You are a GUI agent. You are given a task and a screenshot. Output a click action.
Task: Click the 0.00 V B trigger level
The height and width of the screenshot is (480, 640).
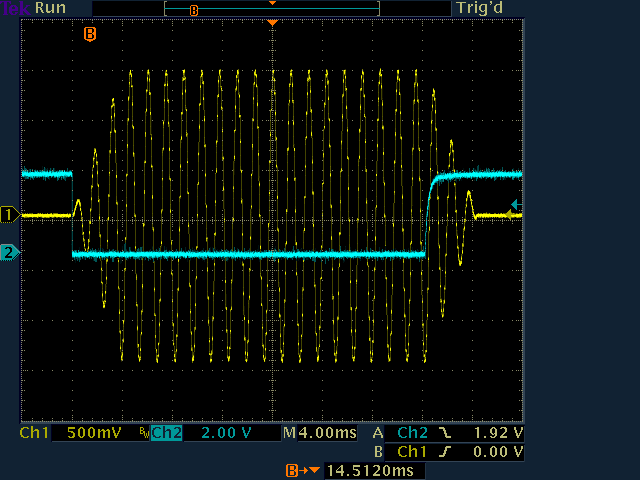pos(498,452)
